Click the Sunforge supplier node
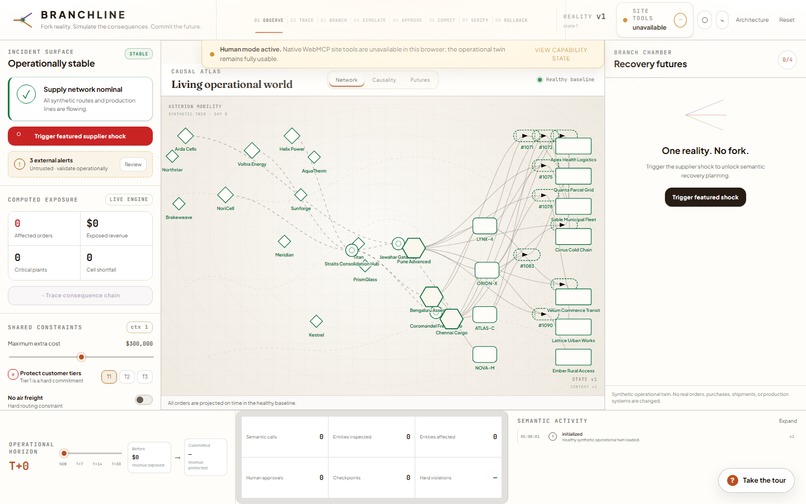 [x=301, y=195]
